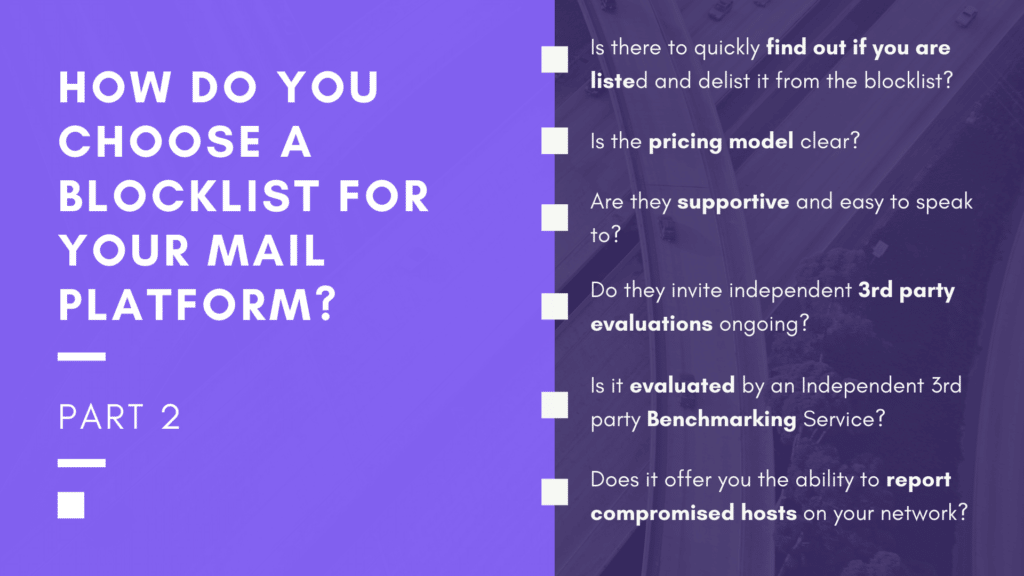1024x576 pixels.
Task: Check the 'evaluated by Benchmarking Service' box
Action: pos(554,405)
